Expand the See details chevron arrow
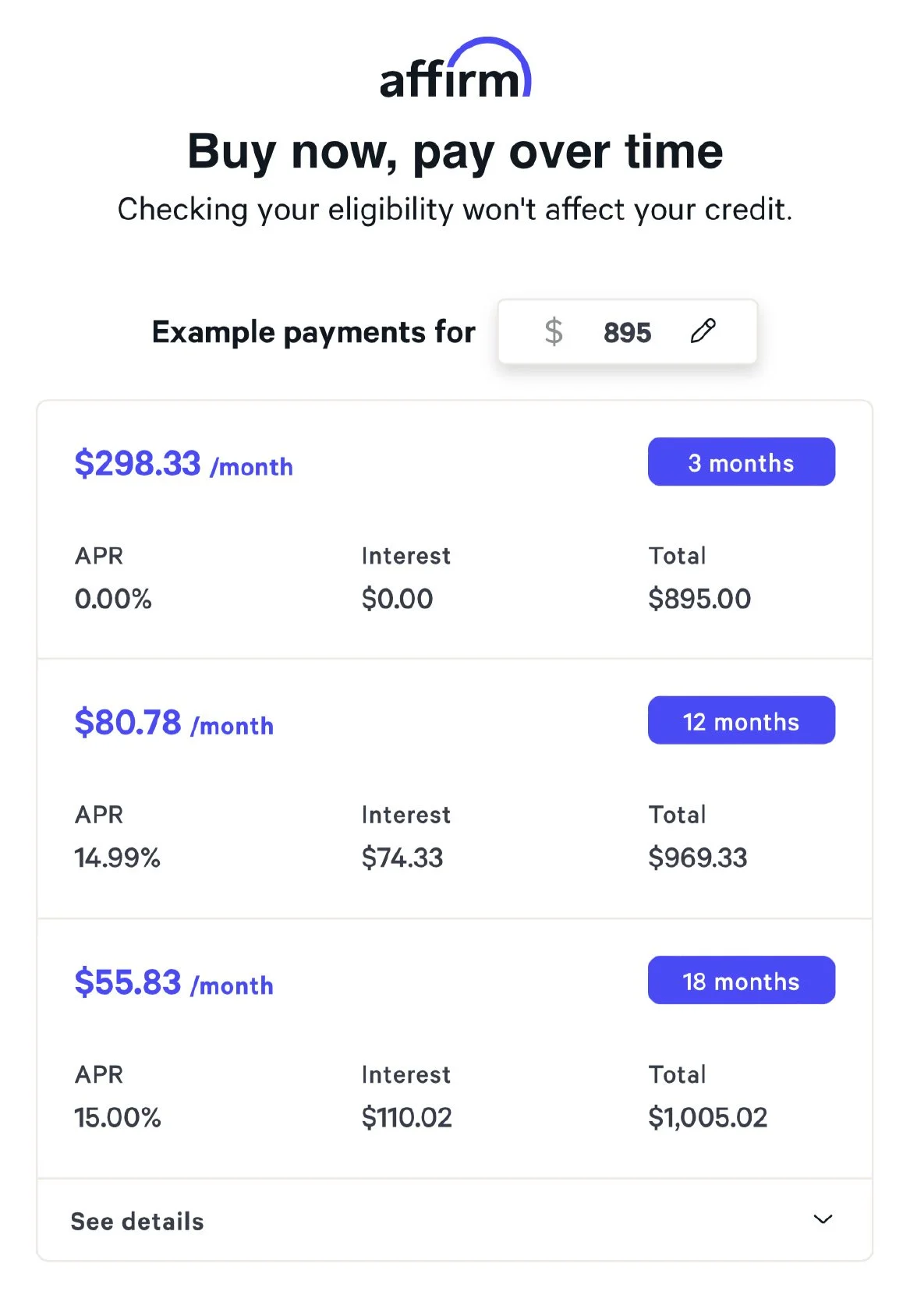 click(x=823, y=1219)
